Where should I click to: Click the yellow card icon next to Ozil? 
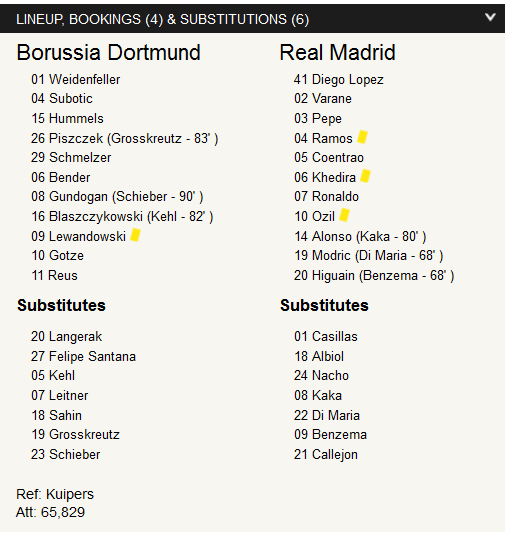(x=344, y=215)
